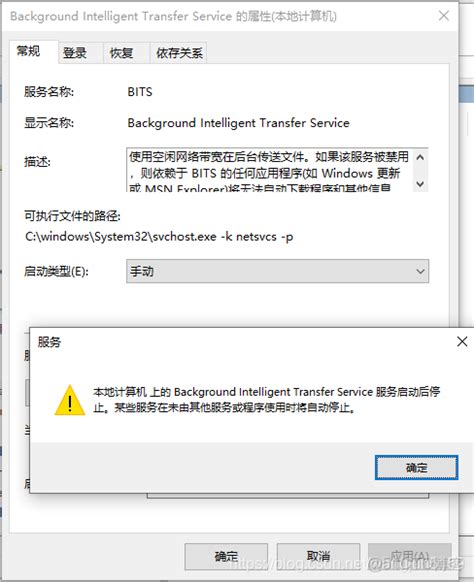The image size is (474, 582).
Task: Click the description box scroll-up arrow
Action: 420,157
